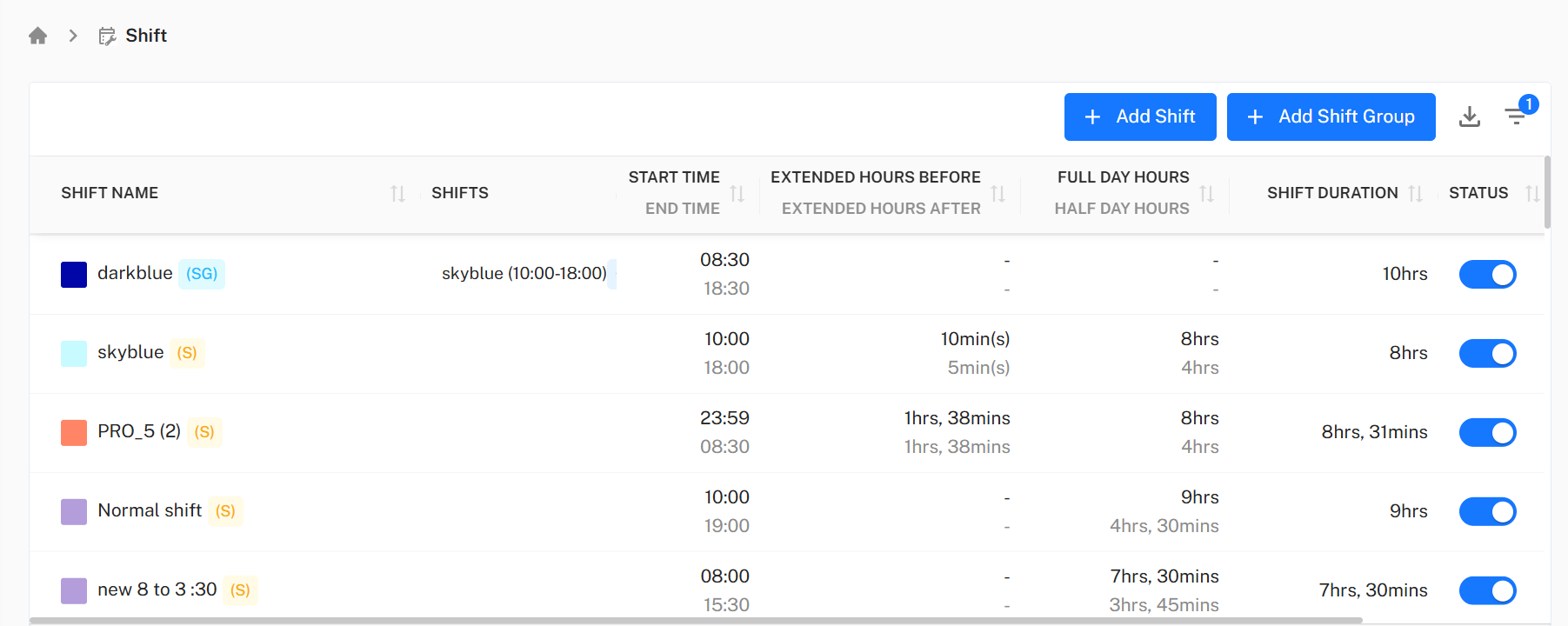Switch off Normal shift status toggle
The image size is (1568, 626).
coord(1487,512)
